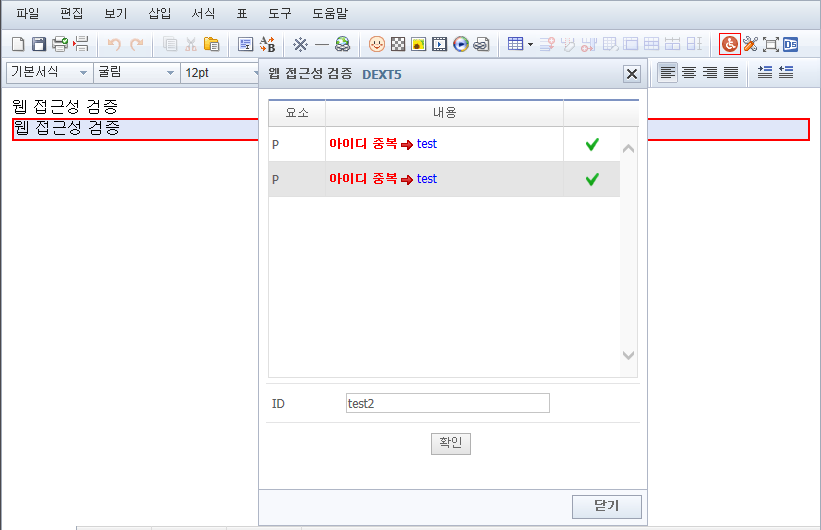
Task: Open the special character asterisk icon
Action: click(300, 44)
